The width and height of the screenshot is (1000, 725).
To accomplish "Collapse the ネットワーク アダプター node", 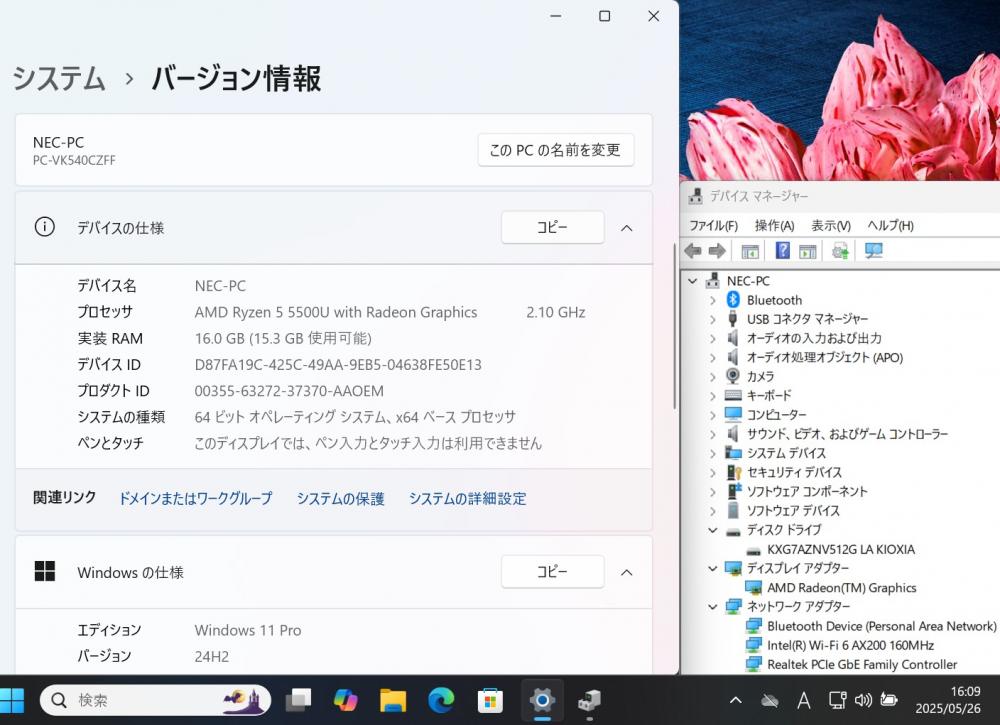I will click(x=713, y=606).
